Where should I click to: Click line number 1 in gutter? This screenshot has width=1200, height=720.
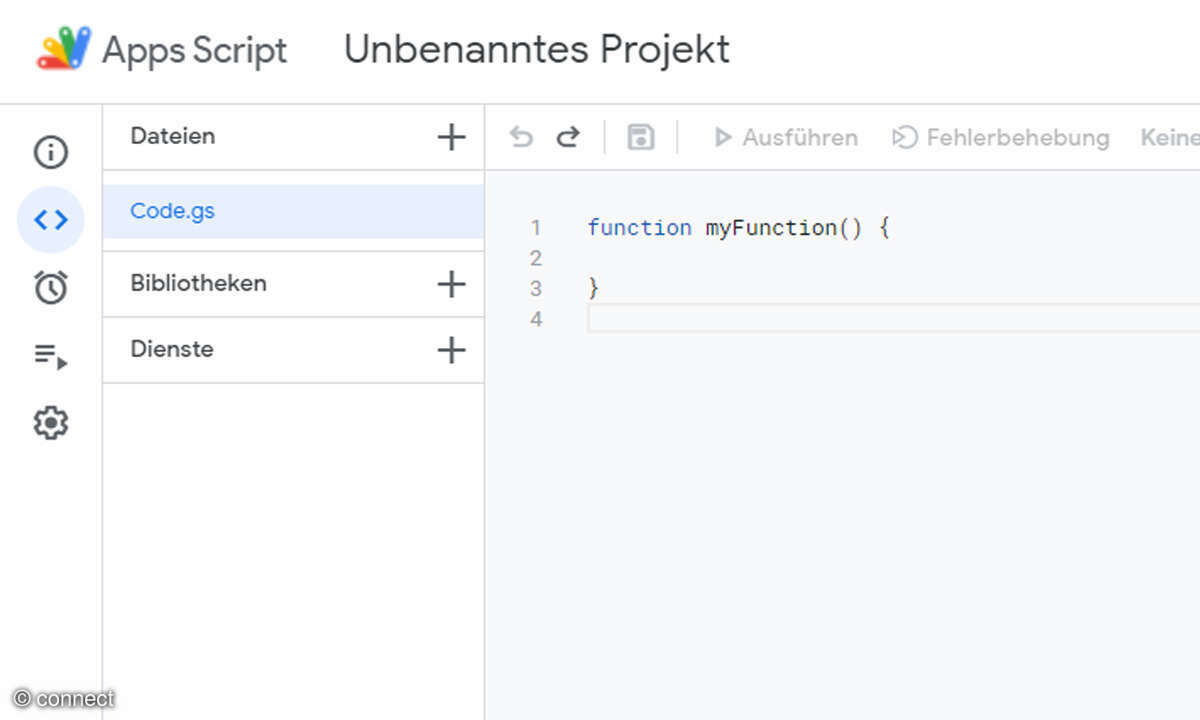(536, 228)
